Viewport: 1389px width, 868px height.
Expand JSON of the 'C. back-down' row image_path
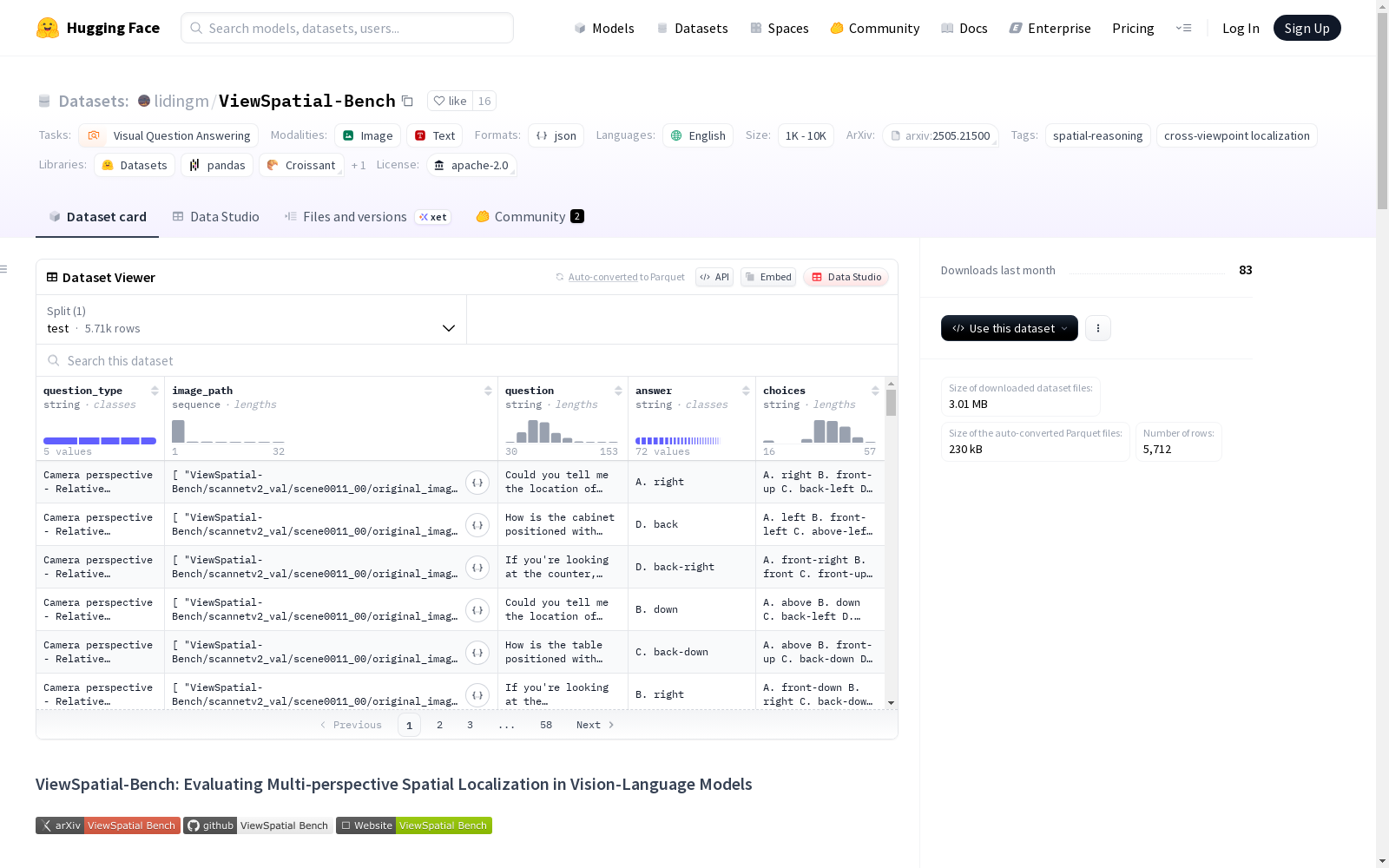click(x=477, y=653)
